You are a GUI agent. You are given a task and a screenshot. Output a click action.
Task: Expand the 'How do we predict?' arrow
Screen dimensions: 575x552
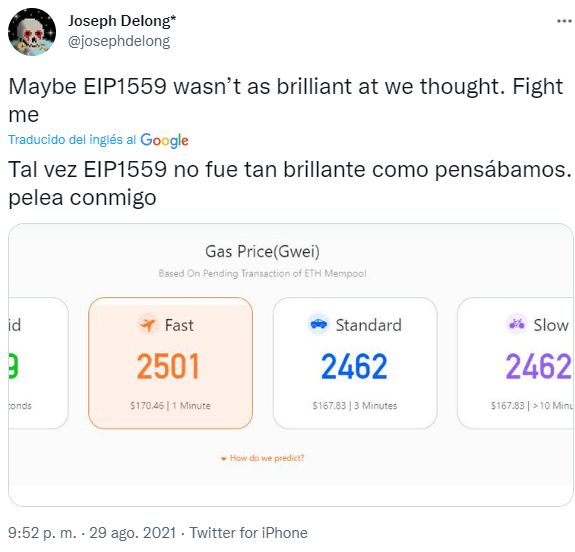click(x=223, y=458)
